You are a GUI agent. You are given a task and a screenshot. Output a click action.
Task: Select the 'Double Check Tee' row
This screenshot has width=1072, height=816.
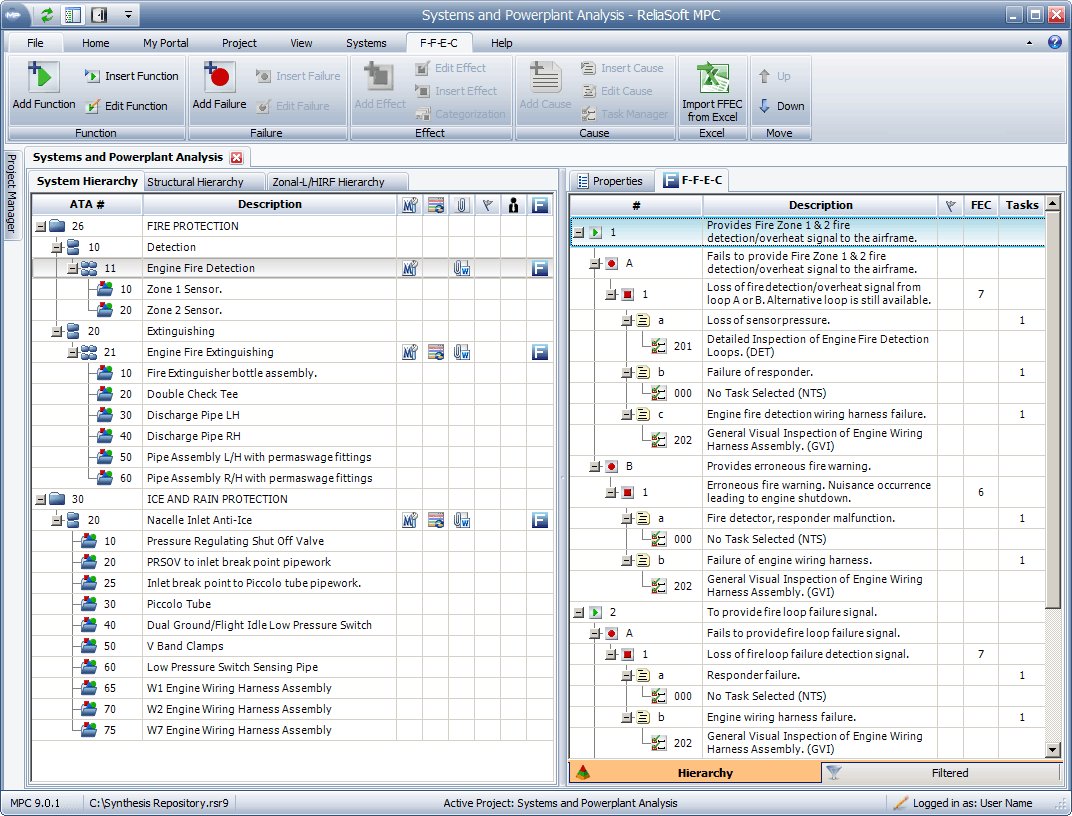[293, 394]
